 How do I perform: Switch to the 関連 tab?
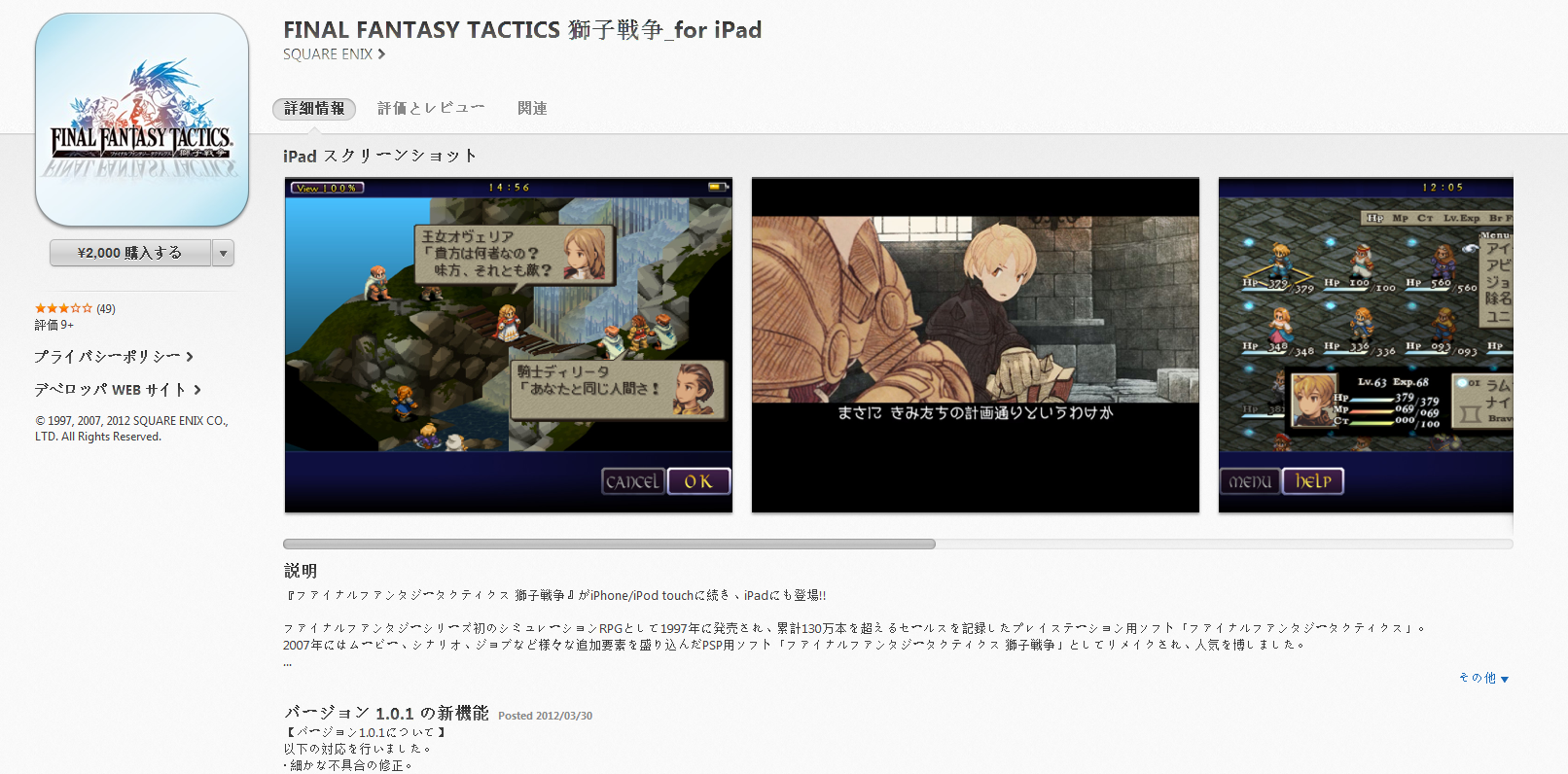532,108
